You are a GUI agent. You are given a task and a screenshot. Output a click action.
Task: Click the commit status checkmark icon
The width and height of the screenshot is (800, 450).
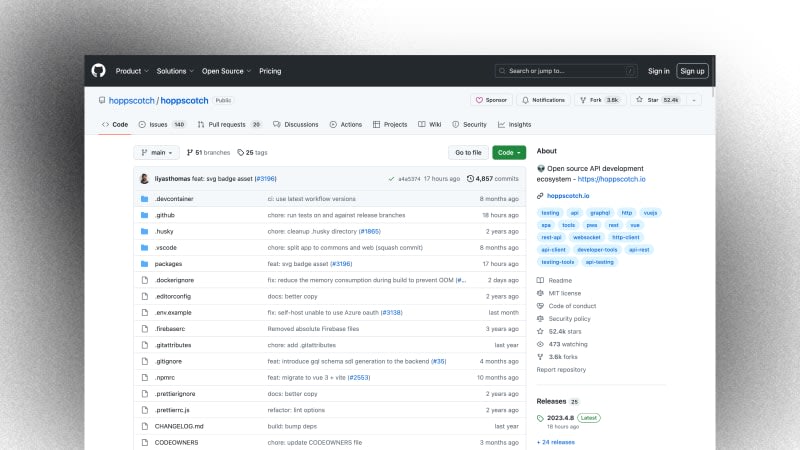click(391, 179)
